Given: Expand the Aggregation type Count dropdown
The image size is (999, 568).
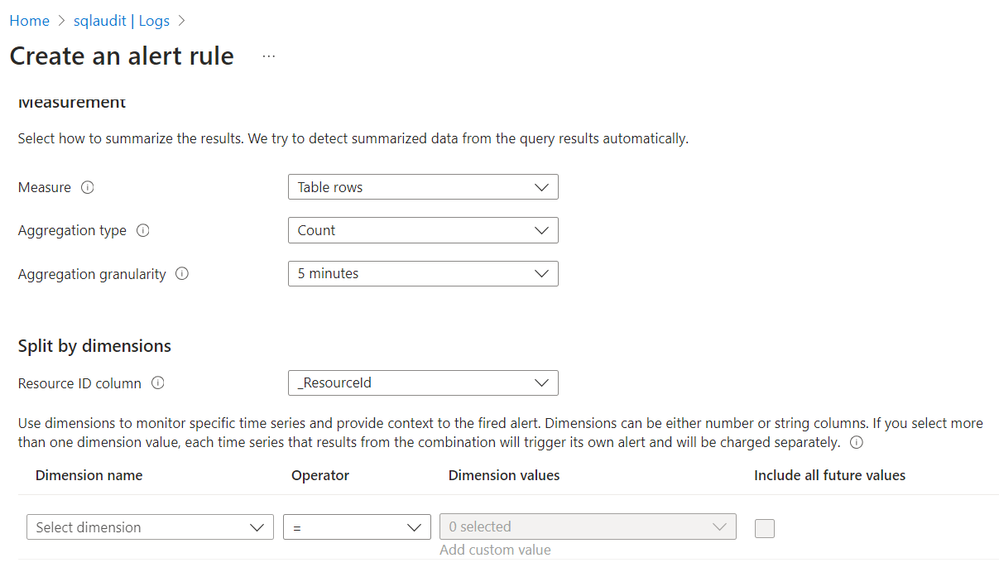Looking at the screenshot, I should coord(422,230).
